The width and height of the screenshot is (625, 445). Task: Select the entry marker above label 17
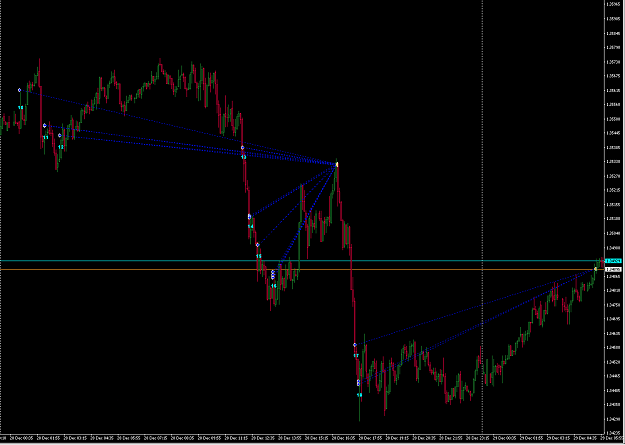(355, 345)
